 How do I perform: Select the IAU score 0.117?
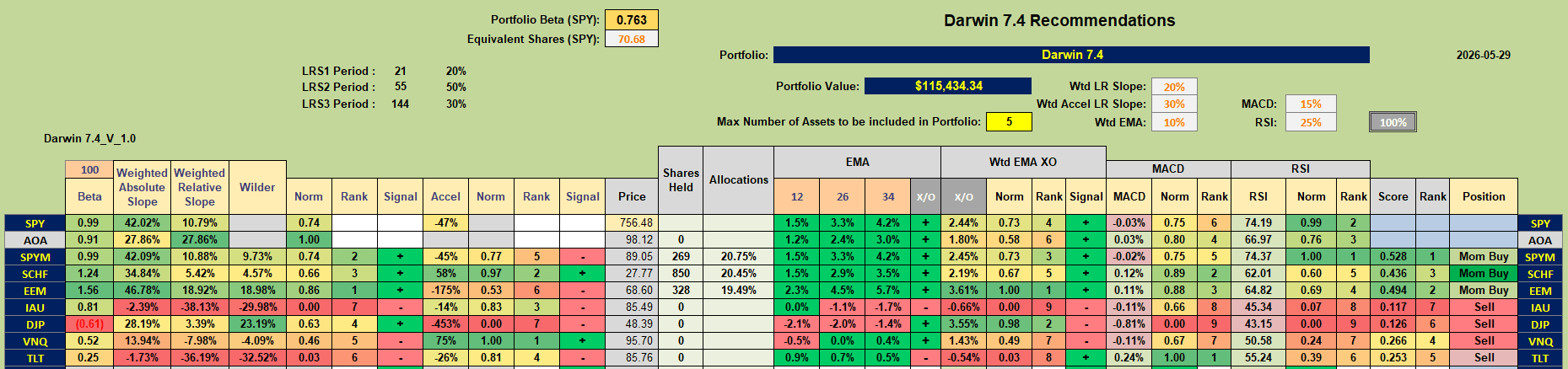(x=1393, y=307)
